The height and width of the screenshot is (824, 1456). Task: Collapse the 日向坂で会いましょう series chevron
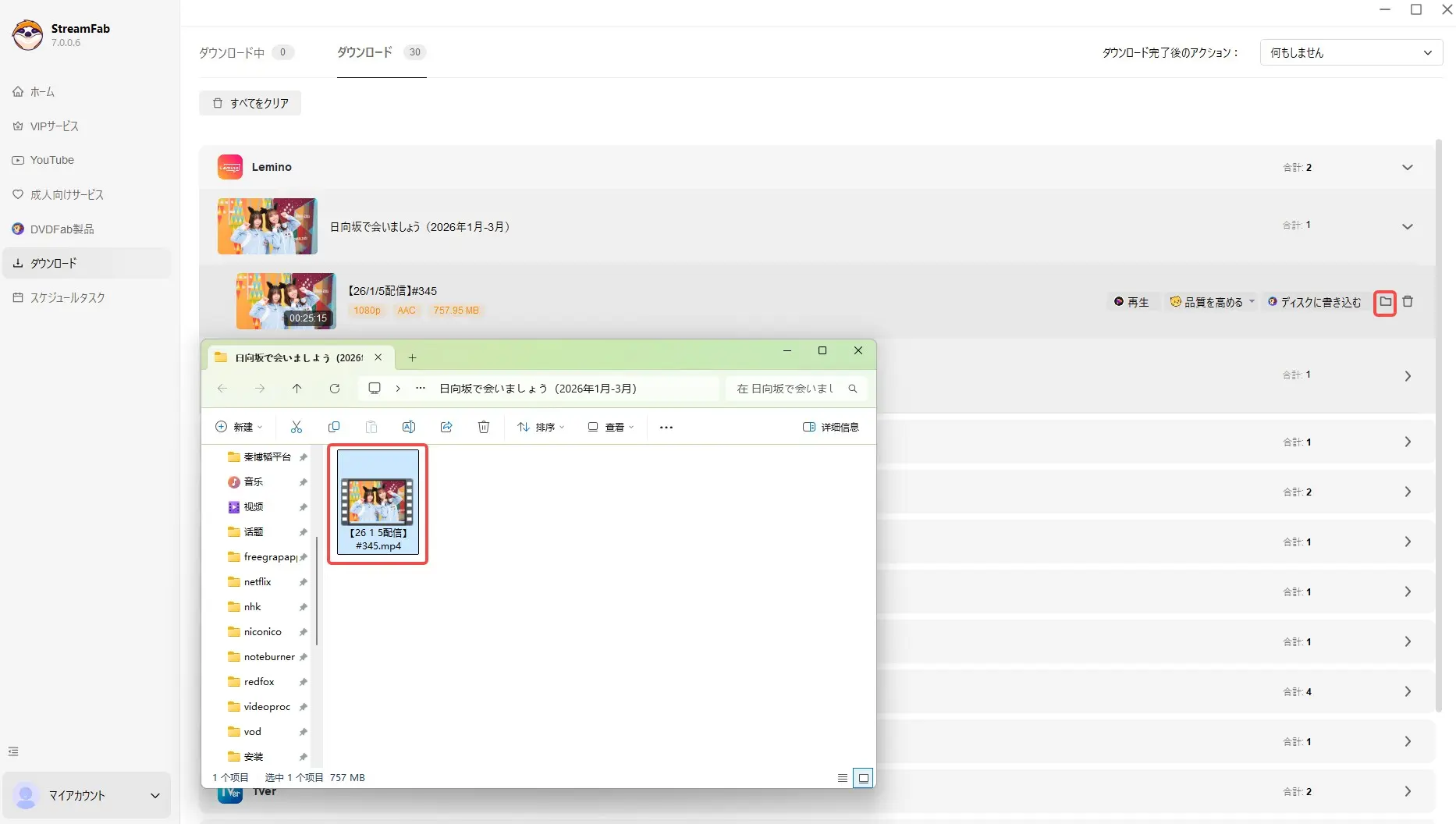1408,227
